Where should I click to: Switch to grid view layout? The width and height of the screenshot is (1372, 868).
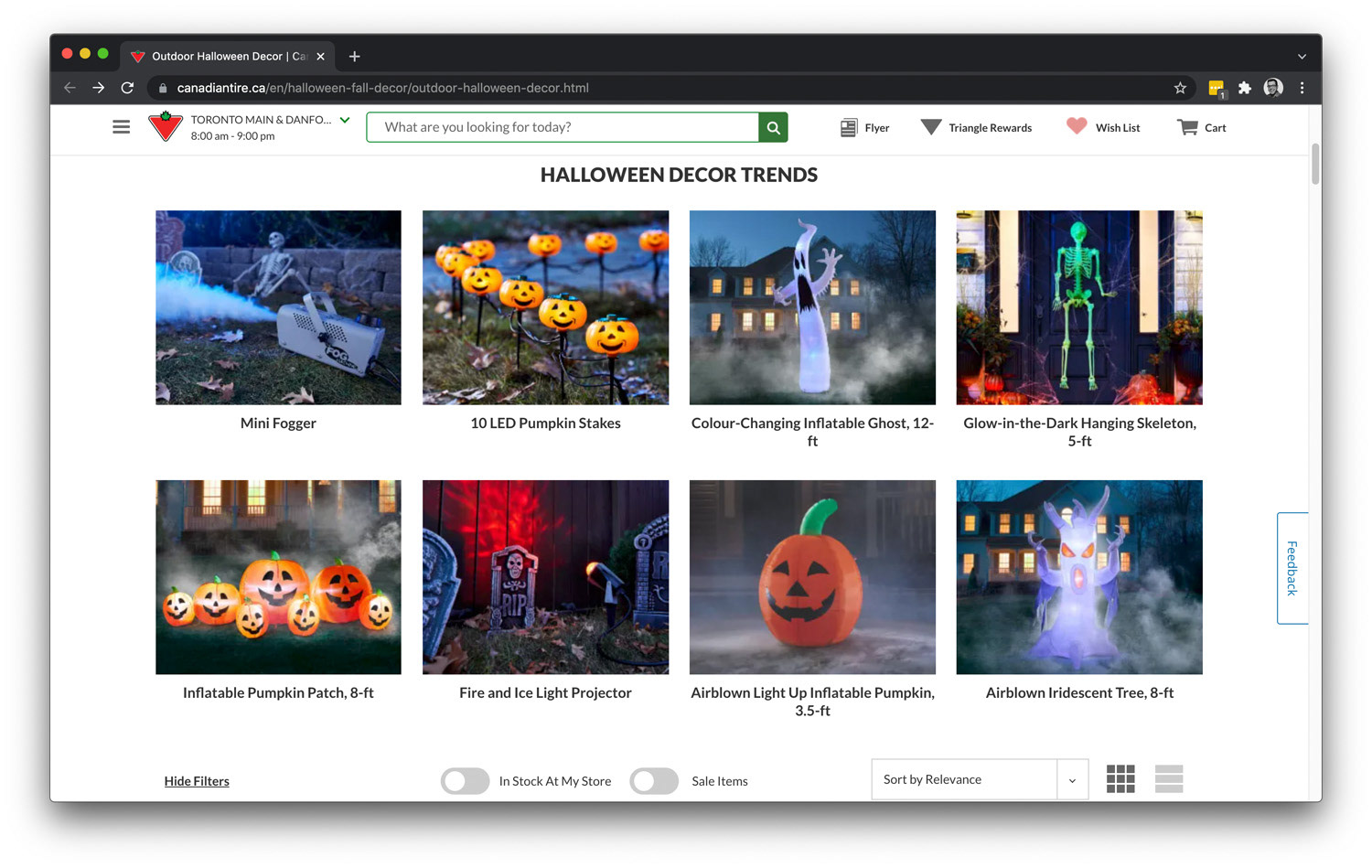pyautogui.click(x=1120, y=779)
